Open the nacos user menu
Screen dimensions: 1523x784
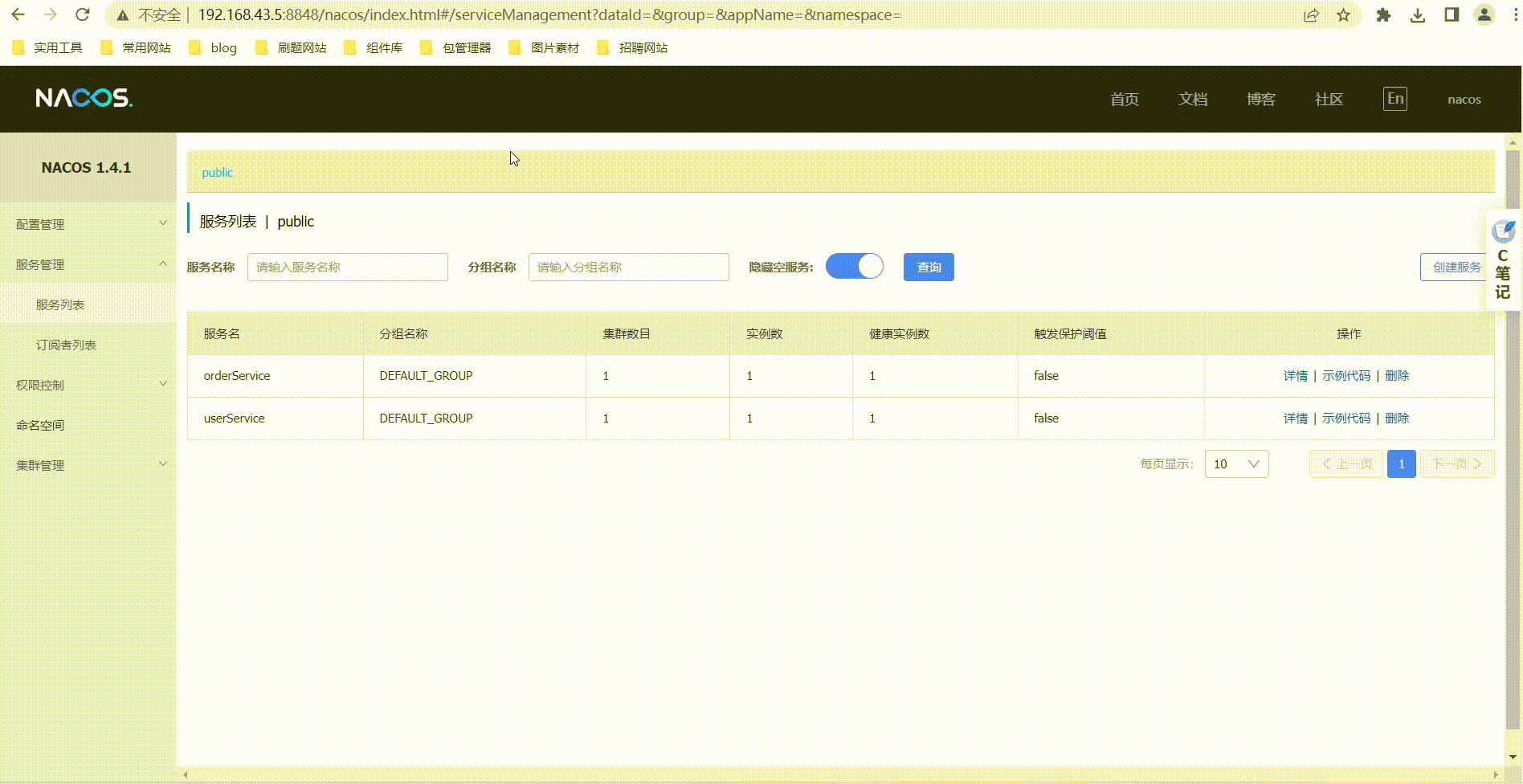coord(1464,100)
